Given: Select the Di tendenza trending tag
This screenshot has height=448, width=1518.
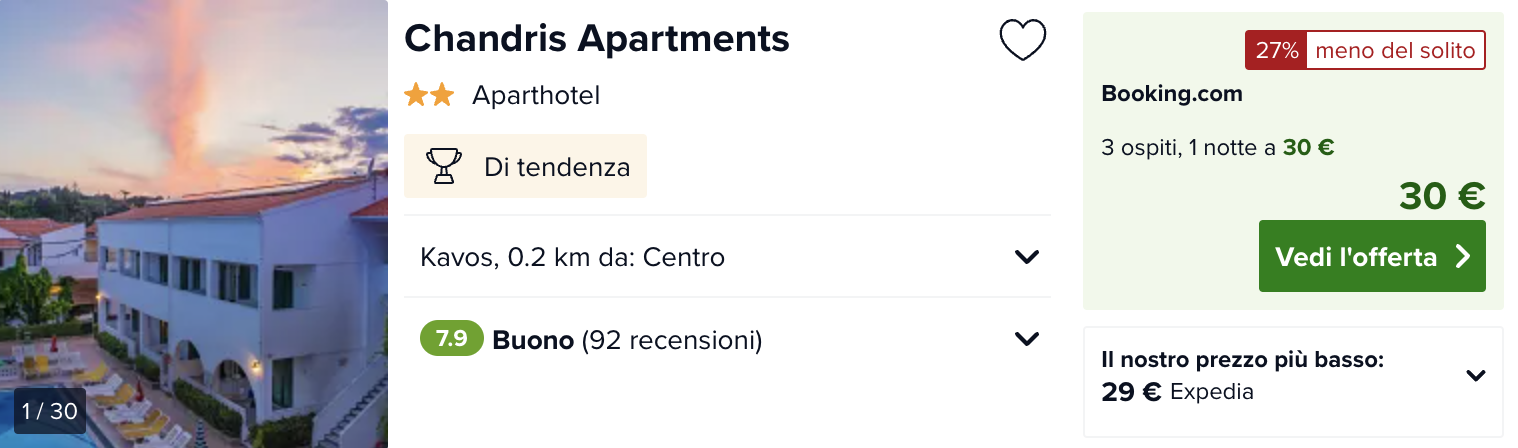Looking at the screenshot, I should [x=526, y=166].
